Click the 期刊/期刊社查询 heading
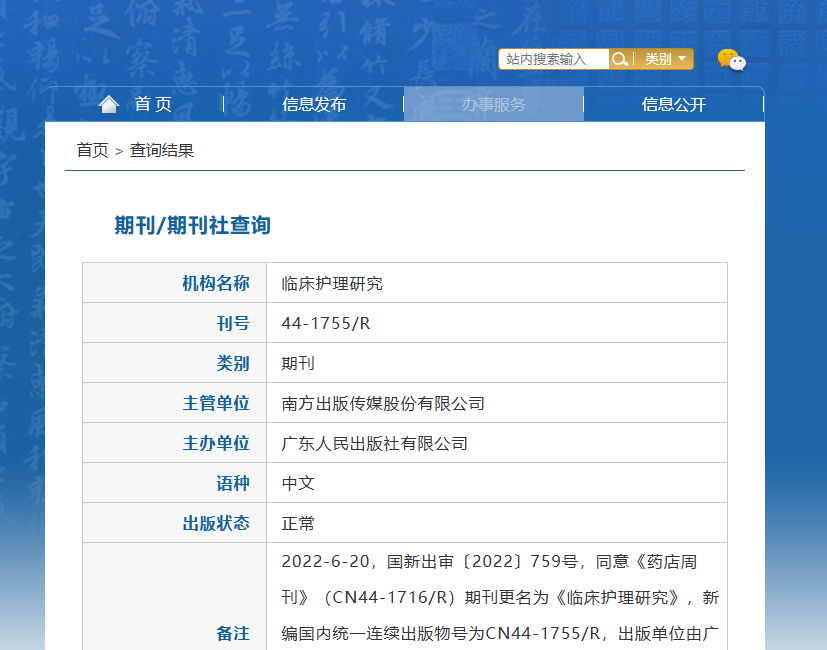This screenshot has width=827, height=650. (x=193, y=225)
